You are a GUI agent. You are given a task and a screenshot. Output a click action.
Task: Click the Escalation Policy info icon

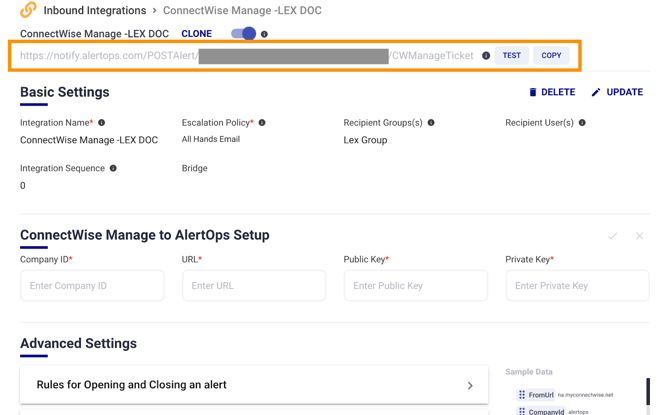[262, 123]
